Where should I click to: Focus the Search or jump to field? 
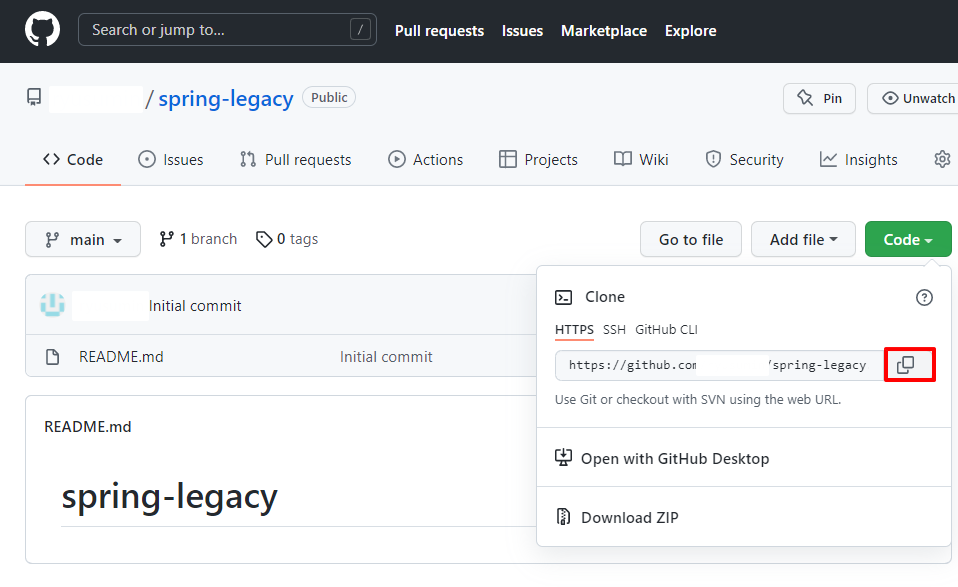[227, 29]
